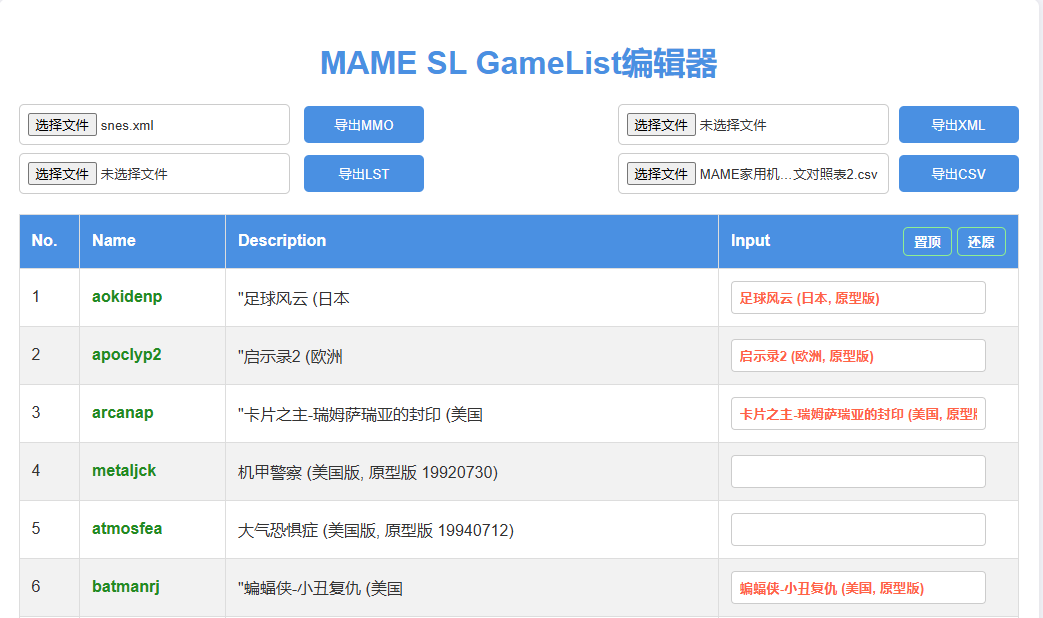Click the 导出MMO export button
1043x618 pixels.
[363, 124]
